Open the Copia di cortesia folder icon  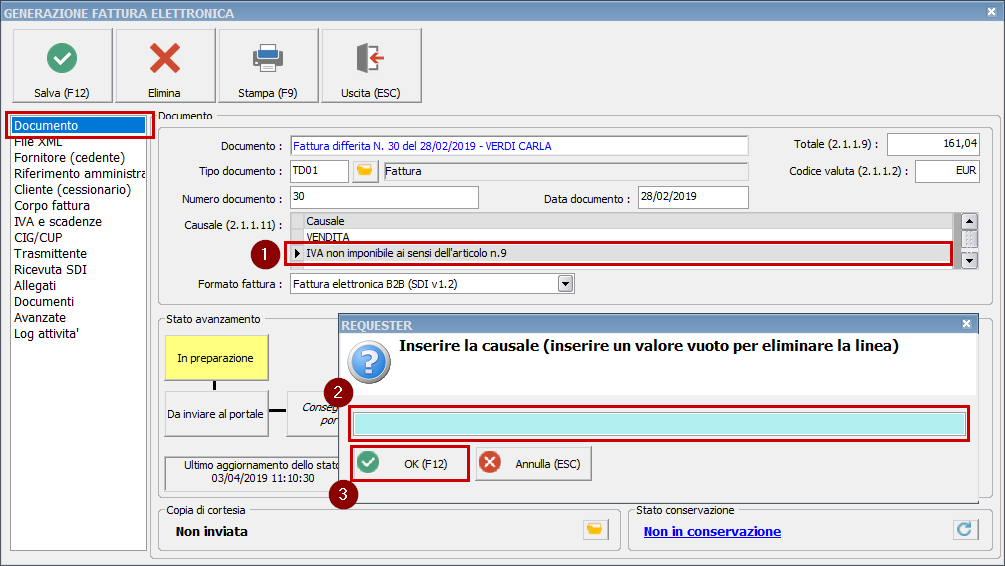[x=595, y=530]
